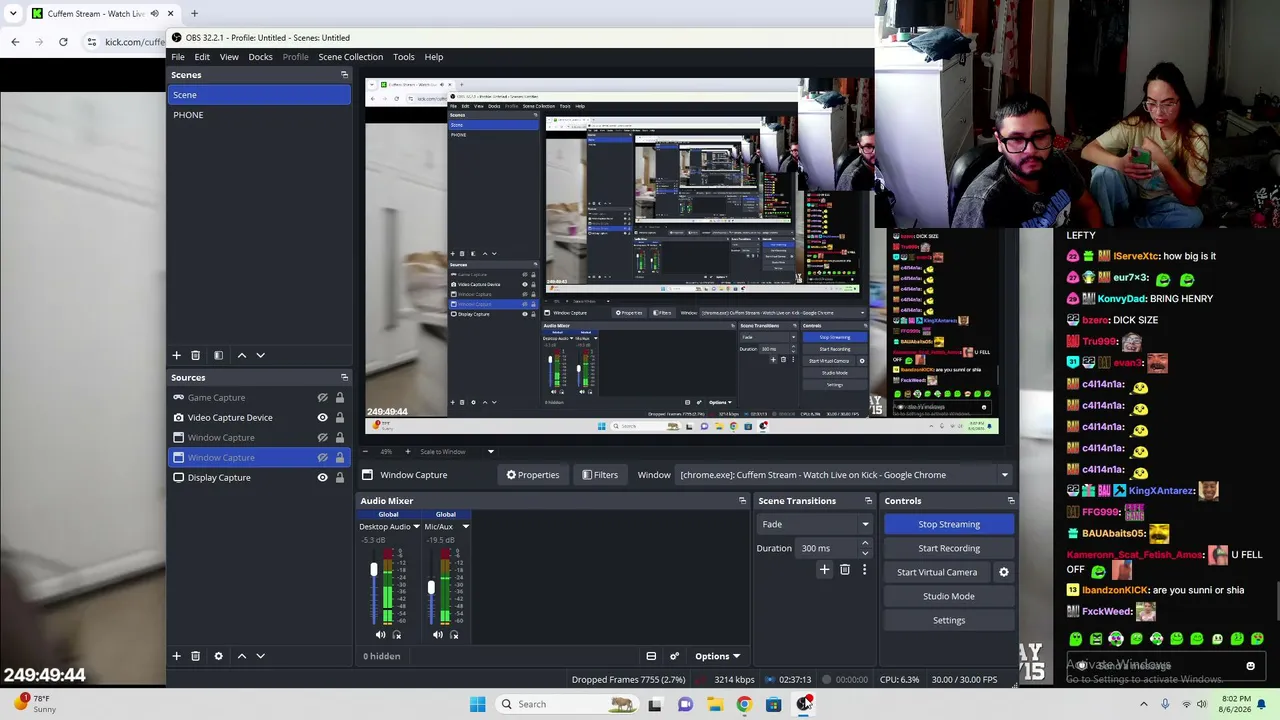Viewport: 1280px width, 720px height.
Task: Open Microsoft Store from the taskbar
Action: pos(774,704)
